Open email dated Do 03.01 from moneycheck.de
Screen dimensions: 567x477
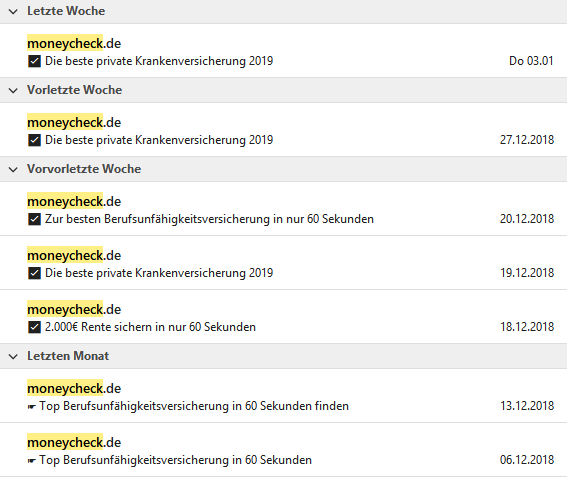(x=284, y=51)
